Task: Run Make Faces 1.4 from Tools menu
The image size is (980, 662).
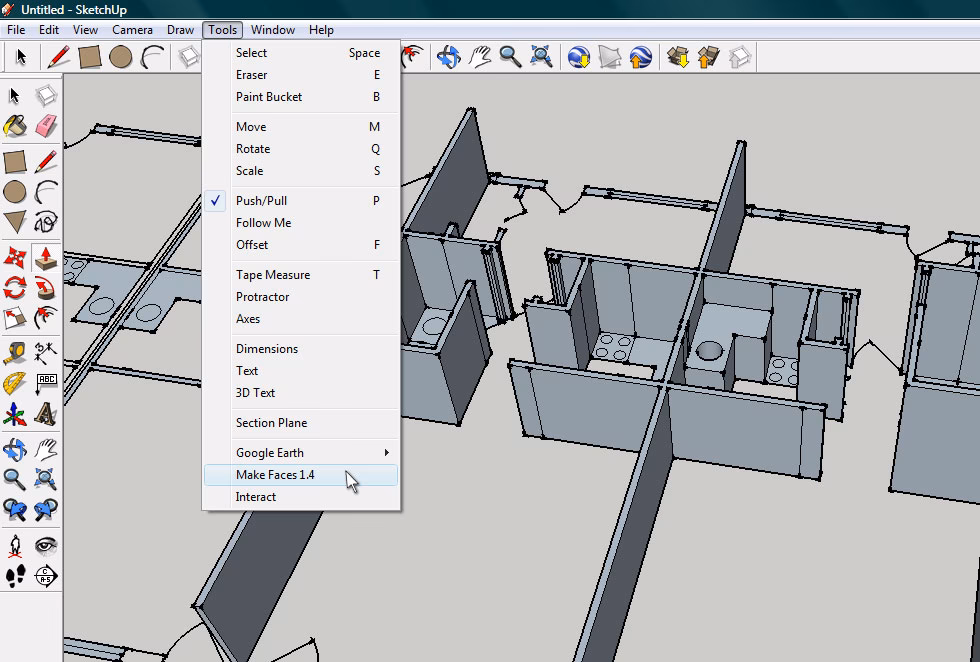Action: pyautogui.click(x=275, y=475)
